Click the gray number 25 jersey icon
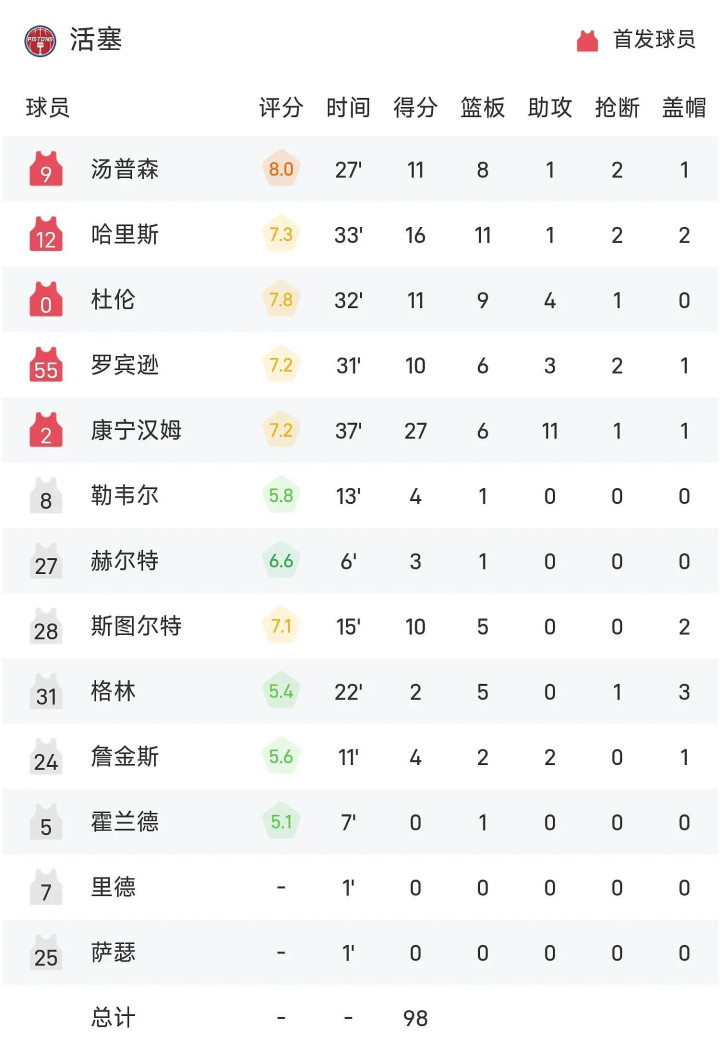This screenshot has width=720, height=1052. click(46, 953)
